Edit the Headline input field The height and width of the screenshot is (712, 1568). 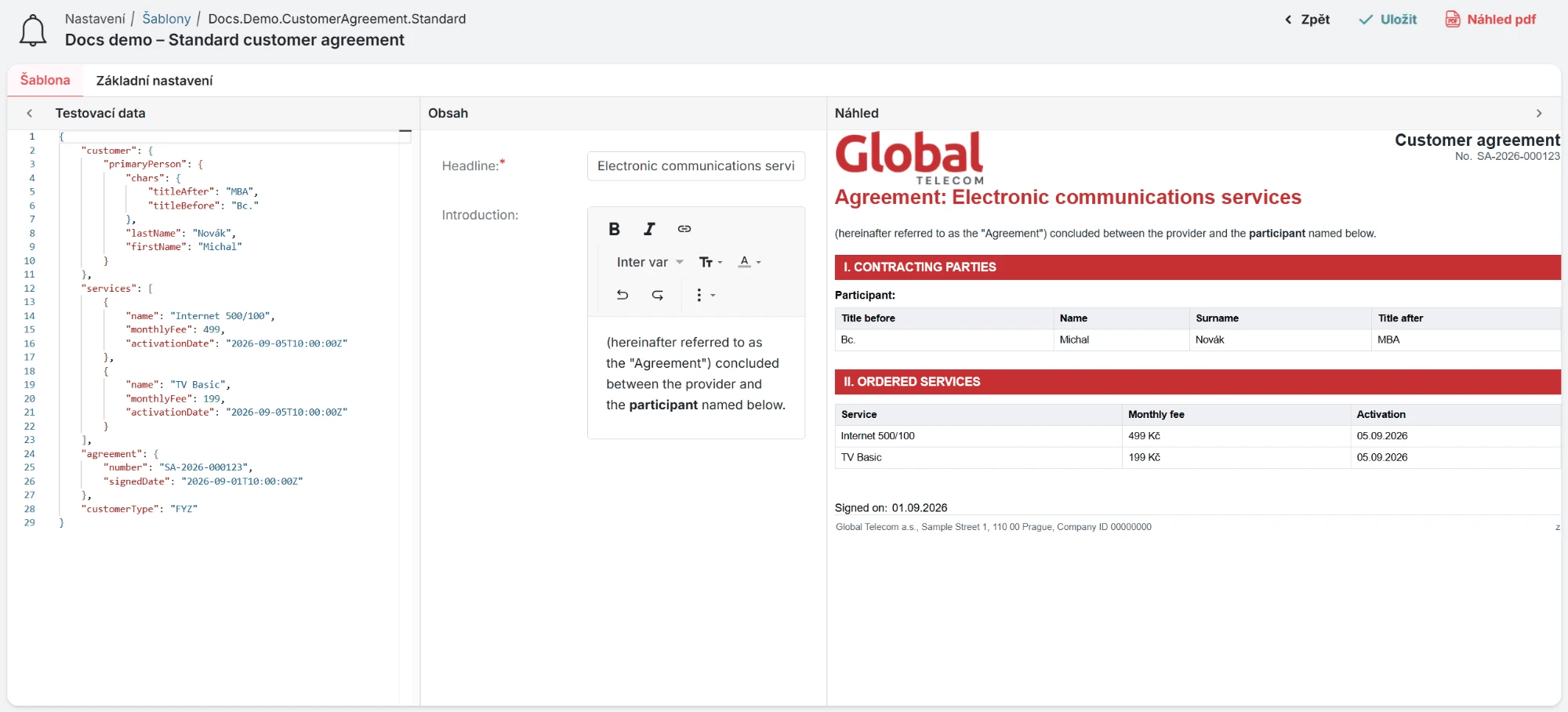[x=696, y=166]
